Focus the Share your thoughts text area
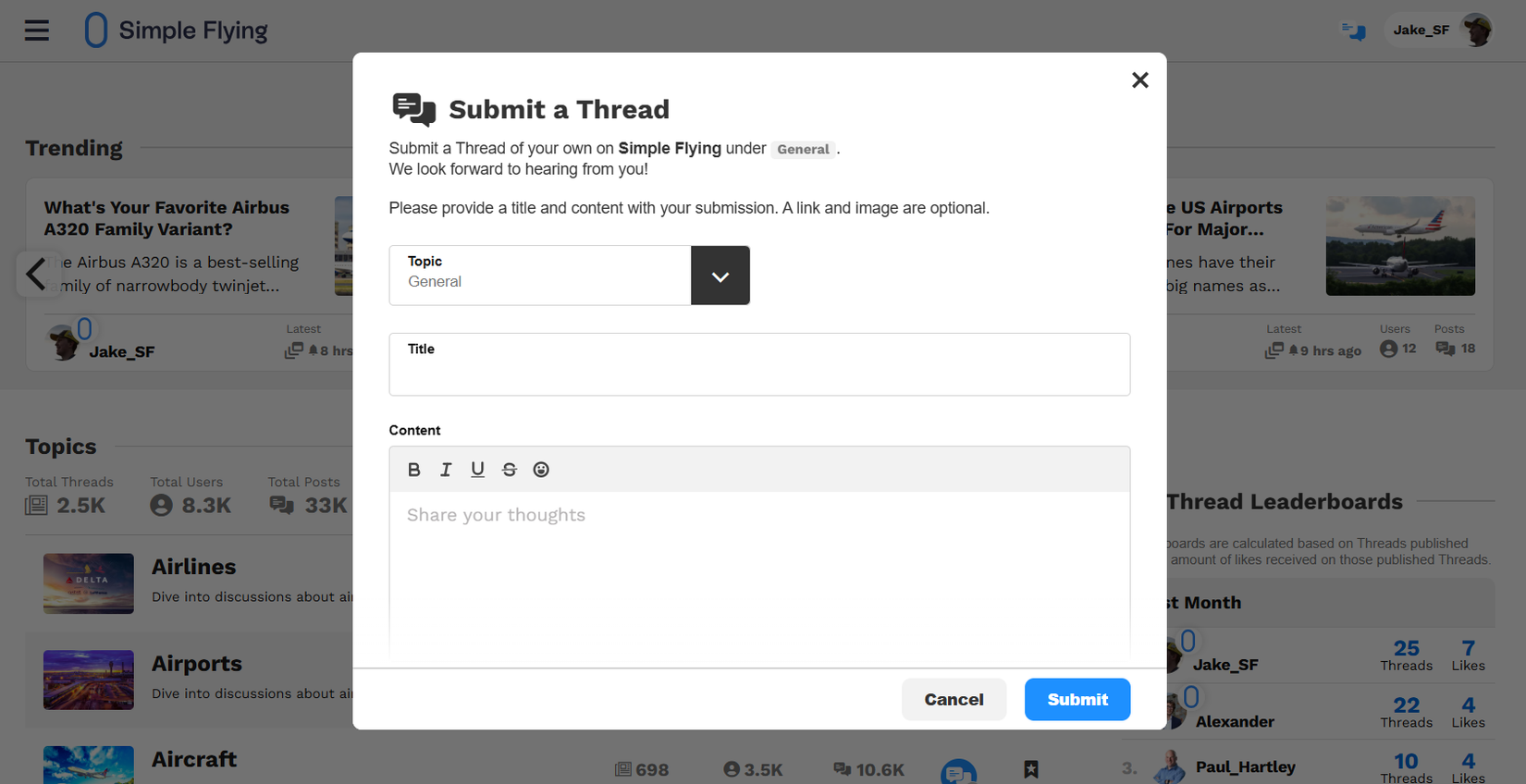 point(758,573)
